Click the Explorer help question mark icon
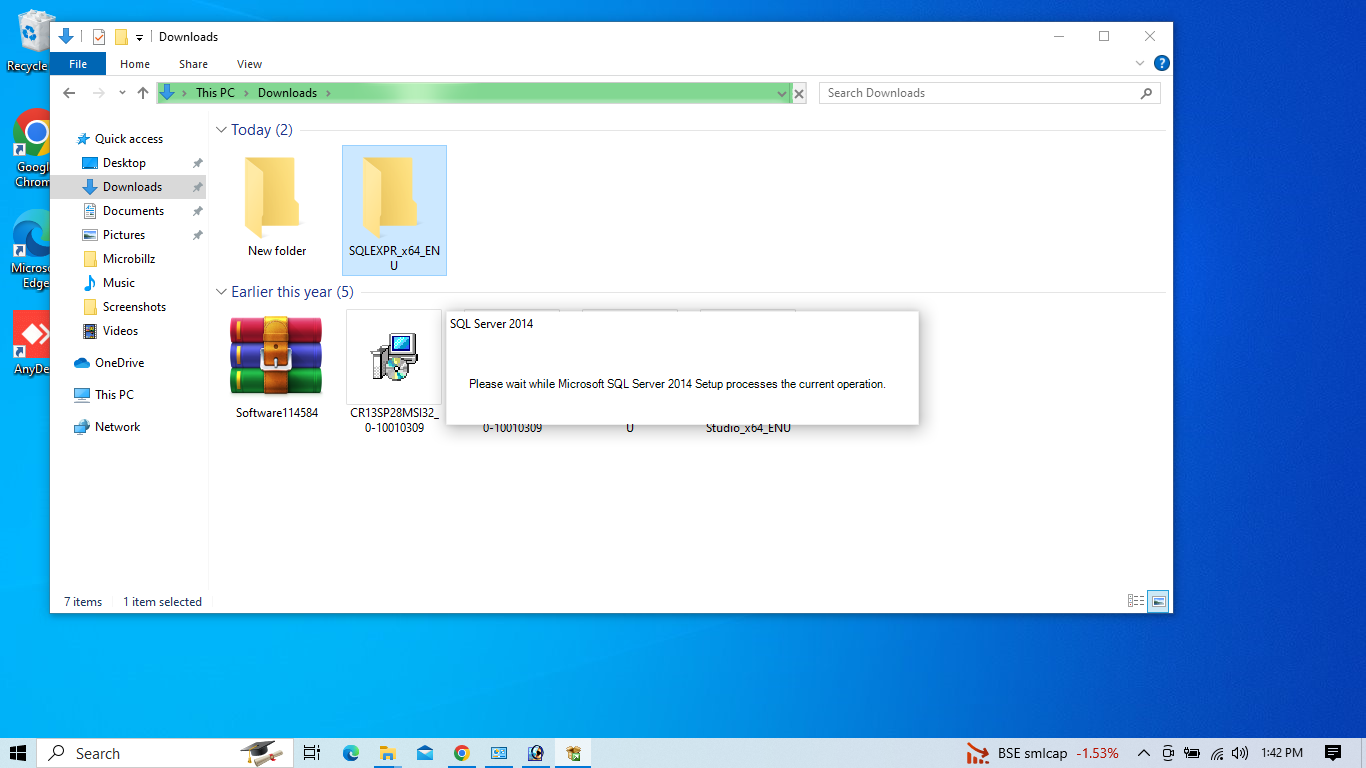The height and width of the screenshot is (768, 1366). [1161, 63]
